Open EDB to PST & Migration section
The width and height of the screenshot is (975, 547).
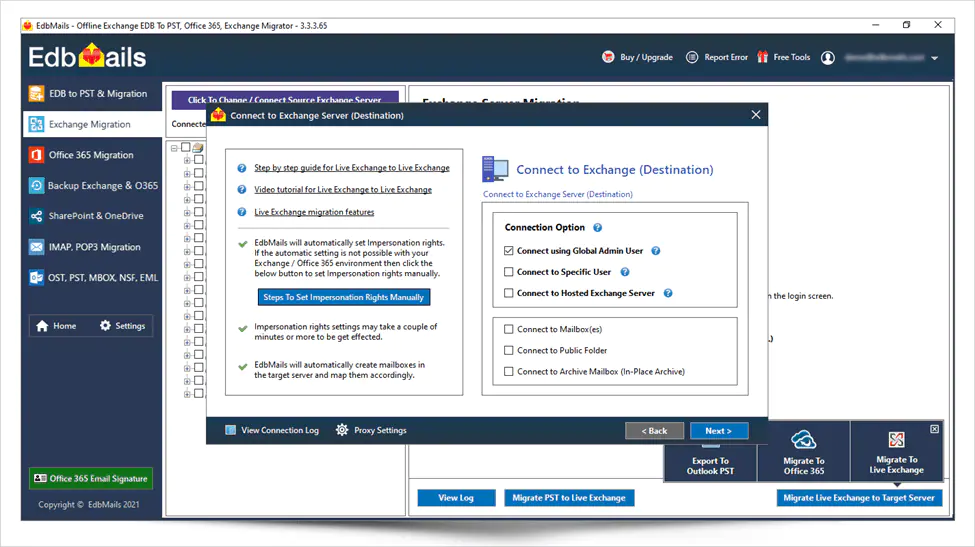click(91, 94)
